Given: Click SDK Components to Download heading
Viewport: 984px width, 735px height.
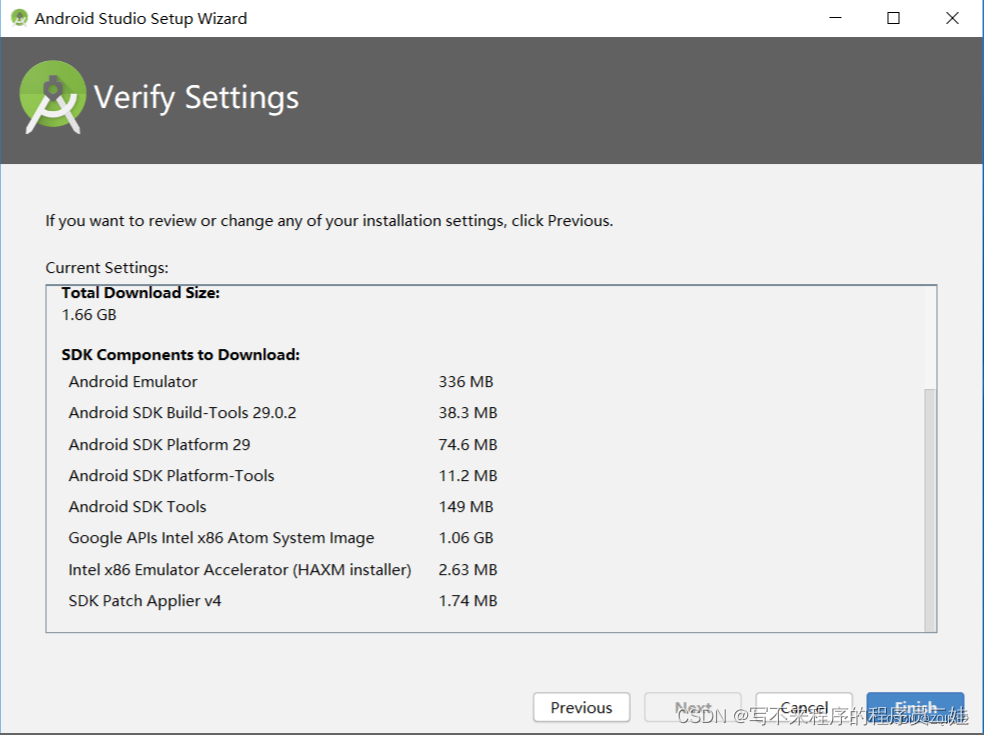Looking at the screenshot, I should (x=181, y=355).
